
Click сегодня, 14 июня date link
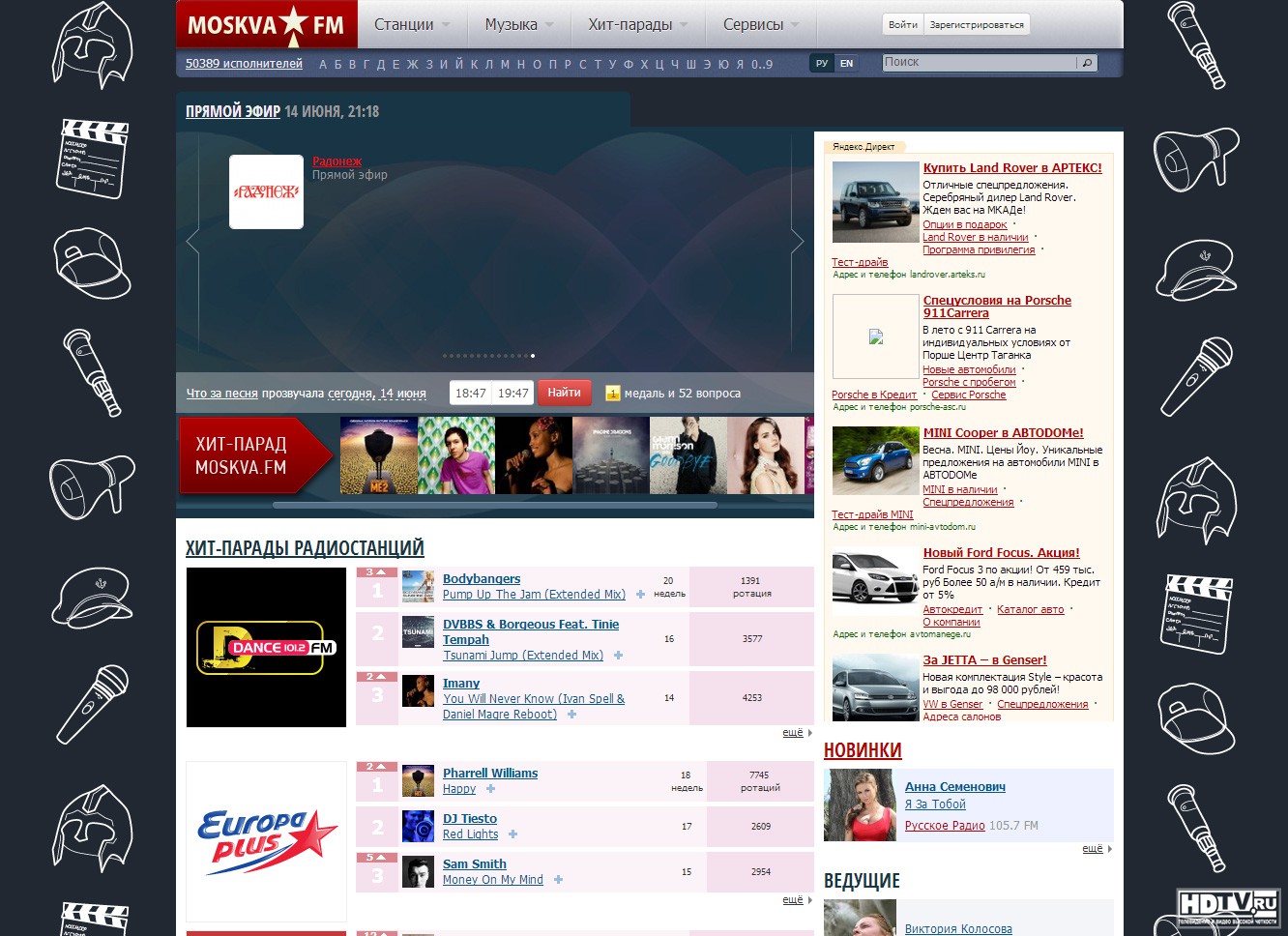377,394
